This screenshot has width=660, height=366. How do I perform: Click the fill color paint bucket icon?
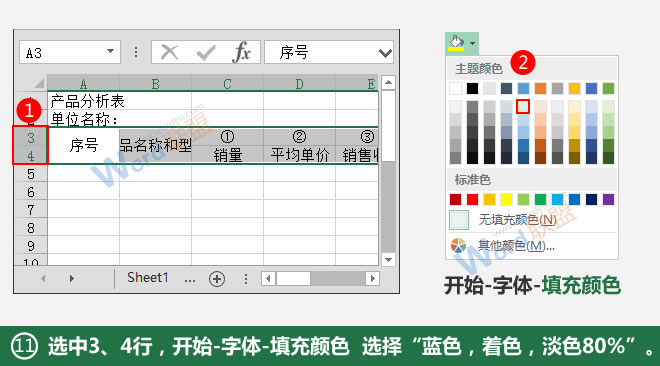(457, 43)
